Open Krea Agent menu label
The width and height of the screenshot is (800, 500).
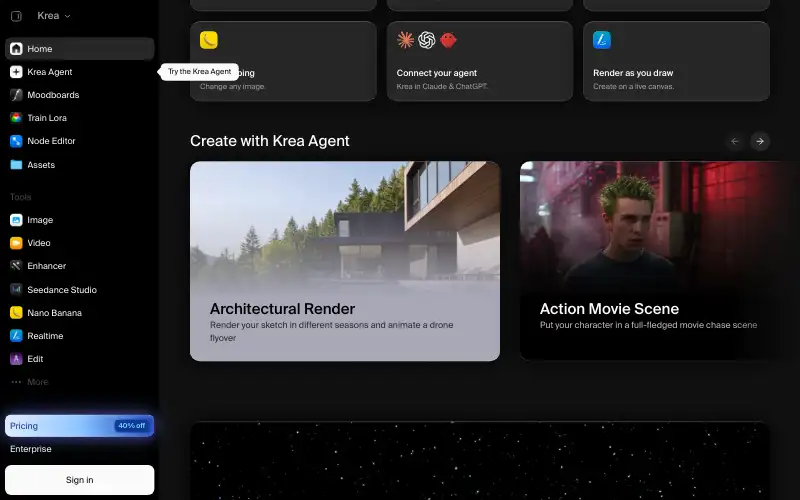[49, 72]
